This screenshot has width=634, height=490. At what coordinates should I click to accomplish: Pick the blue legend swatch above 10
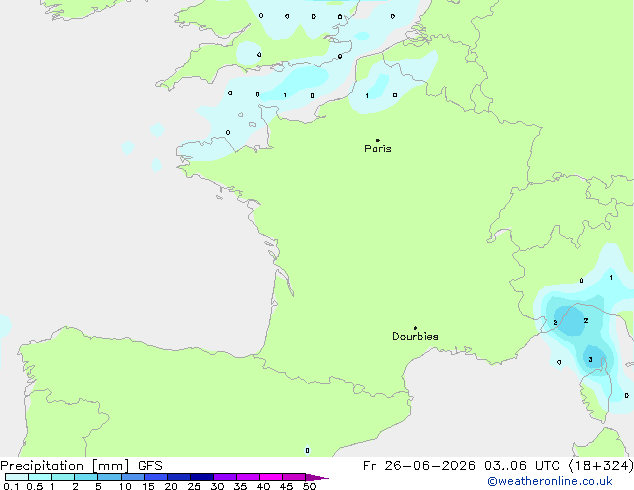(x=133, y=477)
